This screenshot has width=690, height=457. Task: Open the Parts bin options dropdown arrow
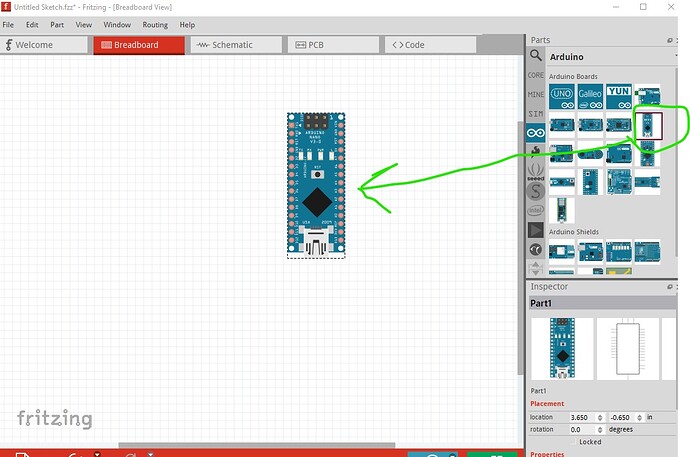675,56
